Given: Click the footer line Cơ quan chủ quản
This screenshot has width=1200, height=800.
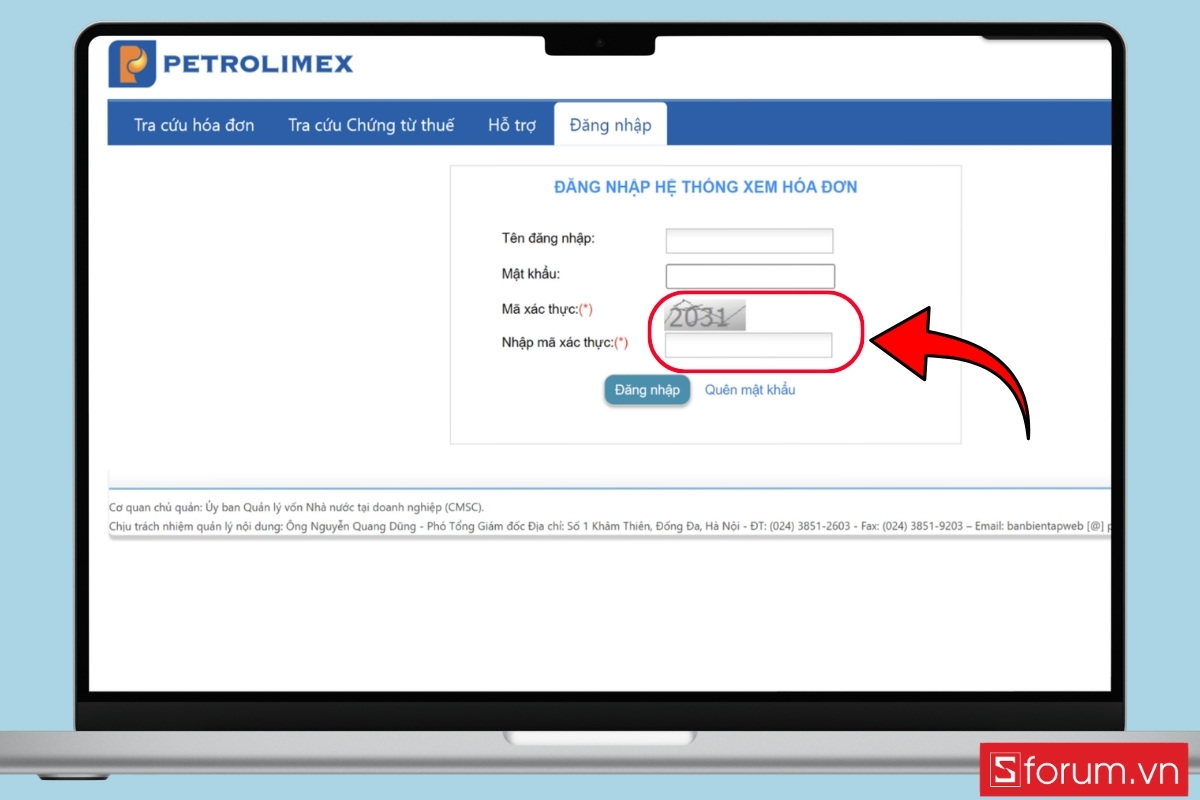Looking at the screenshot, I should coord(296,507).
